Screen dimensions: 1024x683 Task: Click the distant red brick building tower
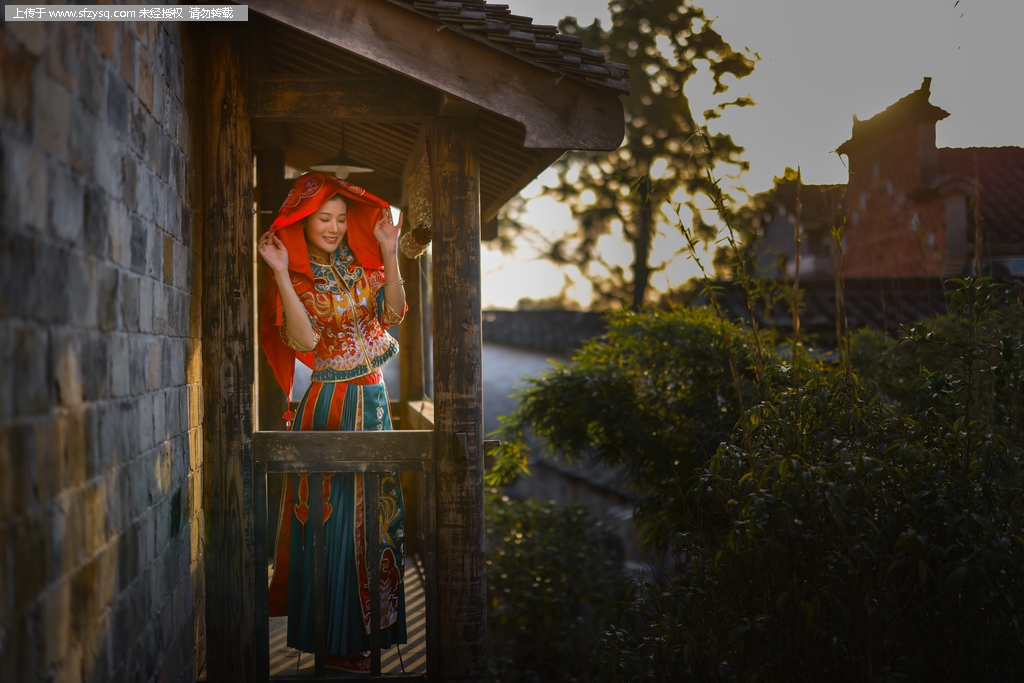tap(893, 190)
